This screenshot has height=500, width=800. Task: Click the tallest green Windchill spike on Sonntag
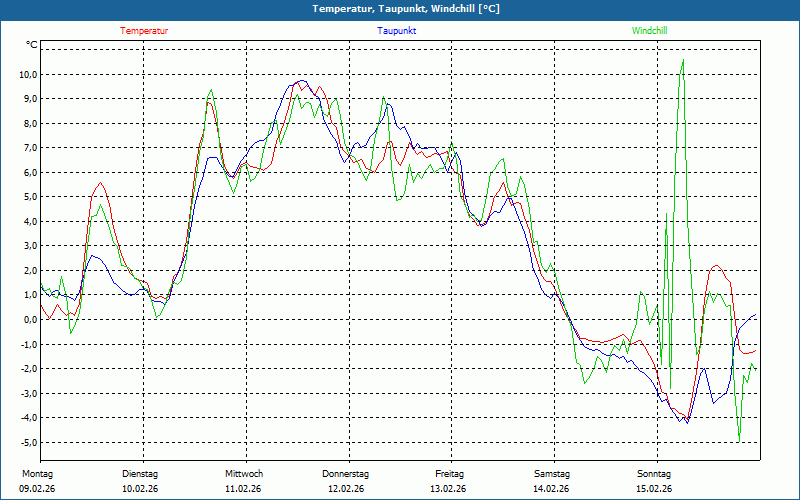683,62
